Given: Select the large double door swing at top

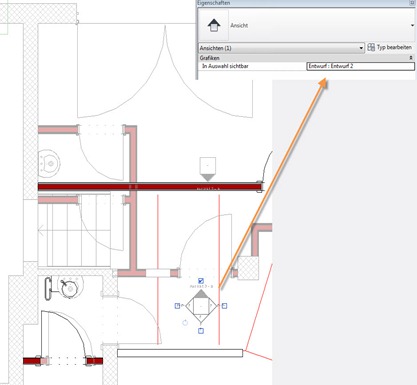Looking at the screenshot, I should [165, 72].
